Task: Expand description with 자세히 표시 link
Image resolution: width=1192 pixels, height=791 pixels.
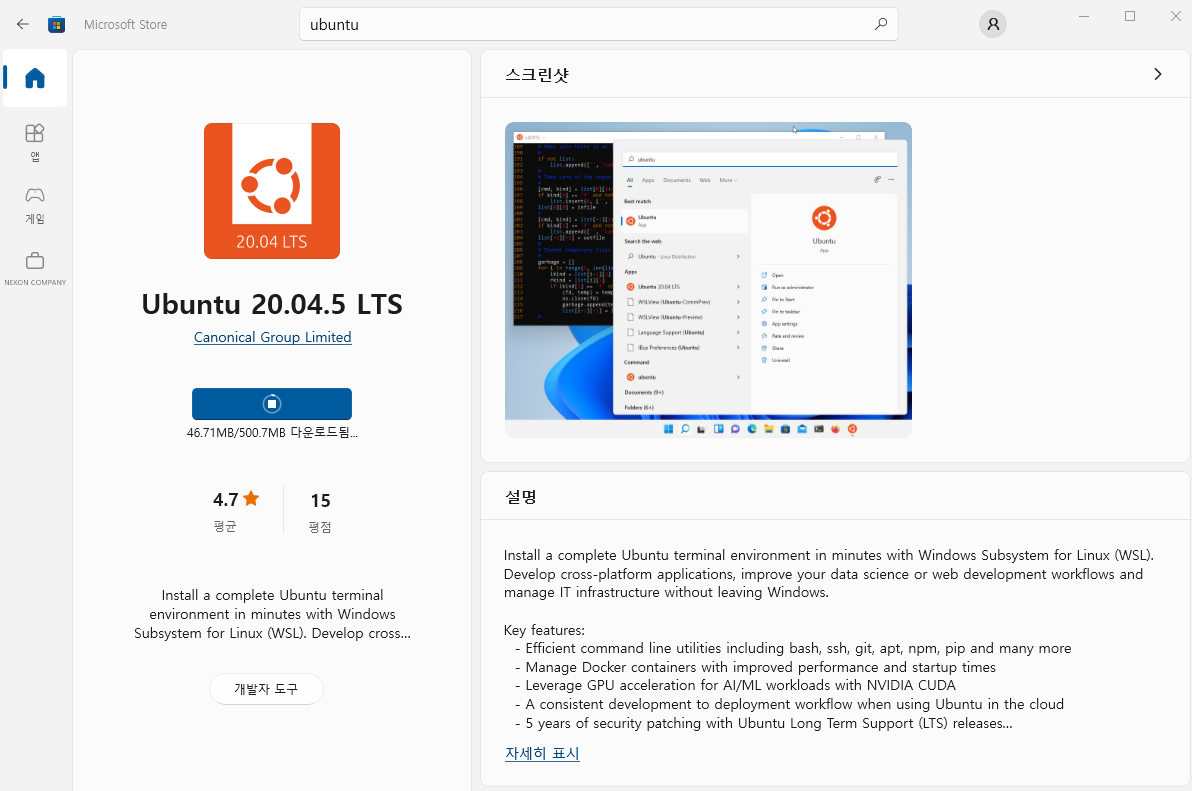Action: point(542,753)
